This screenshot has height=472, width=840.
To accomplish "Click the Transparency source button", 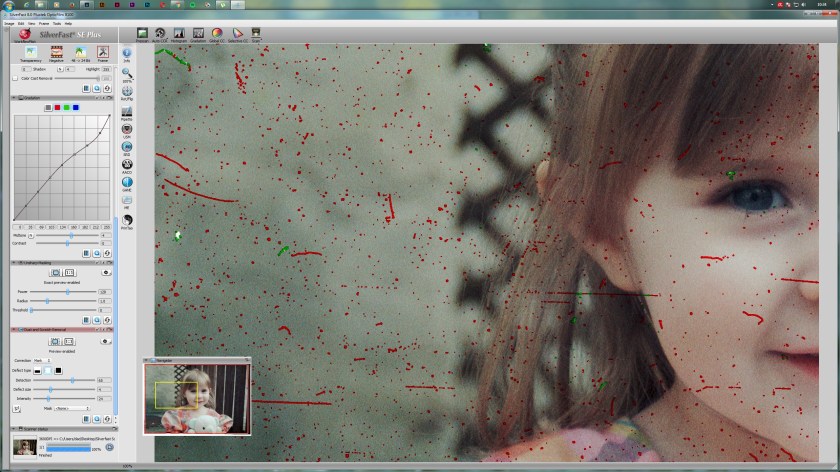I will [30, 53].
